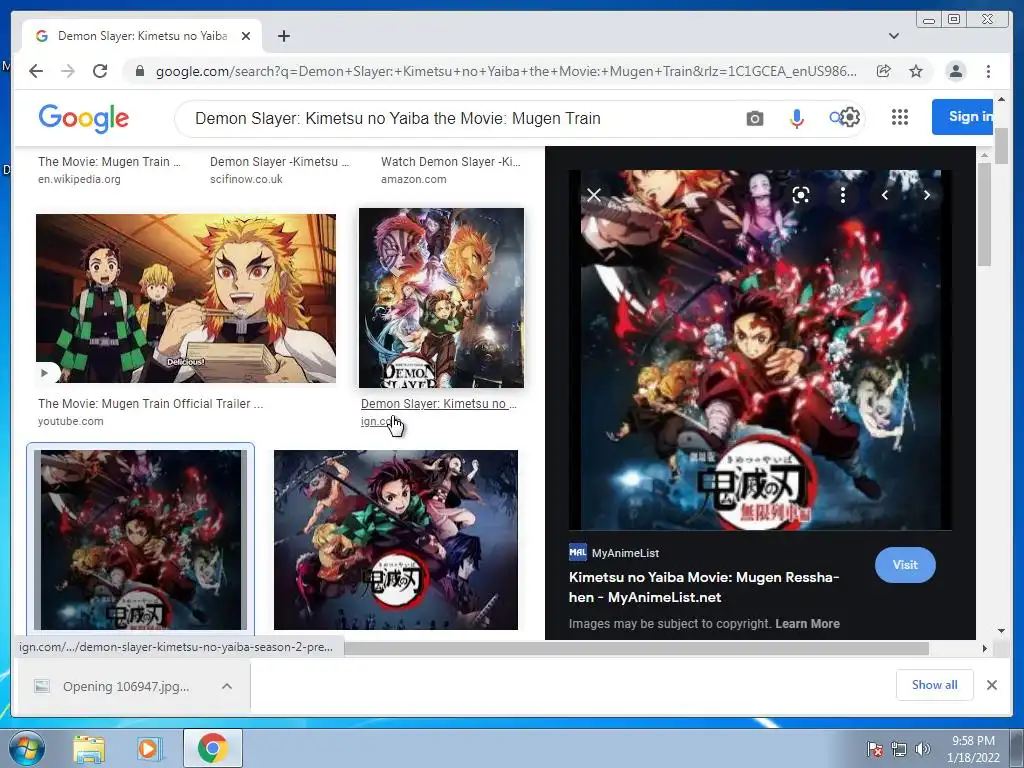The height and width of the screenshot is (768, 1024).
Task: Expand download options for 106947.jpg
Action: pyautogui.click(x=227, y=686)
